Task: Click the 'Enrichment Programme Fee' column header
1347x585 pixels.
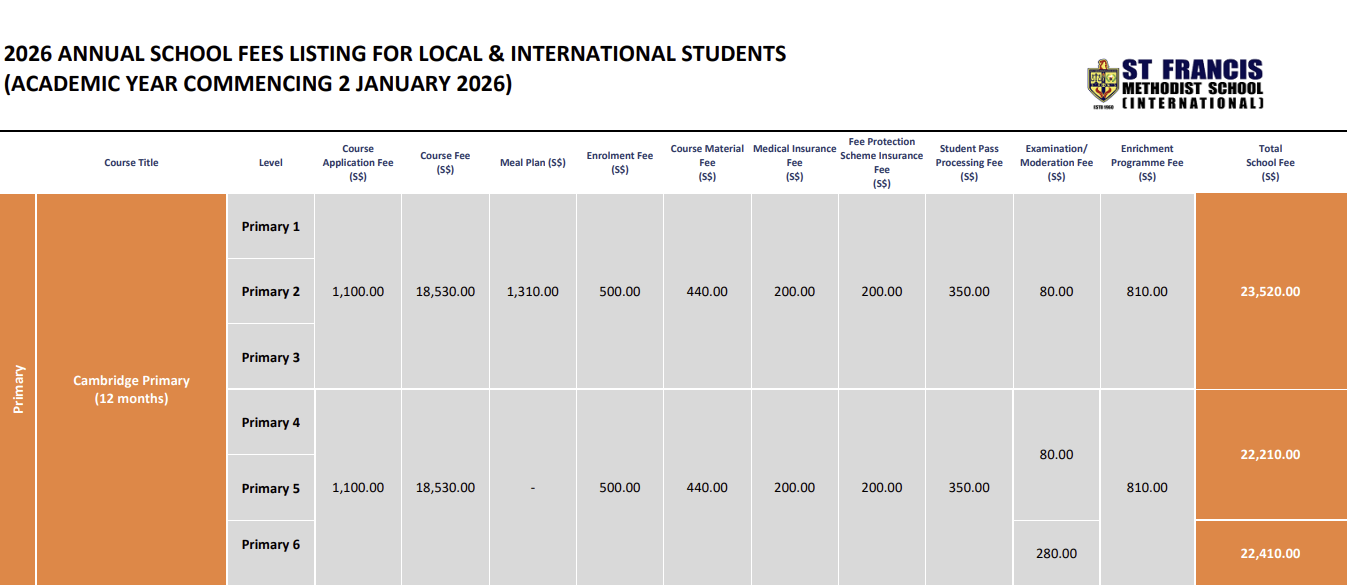Action: 1146,163
